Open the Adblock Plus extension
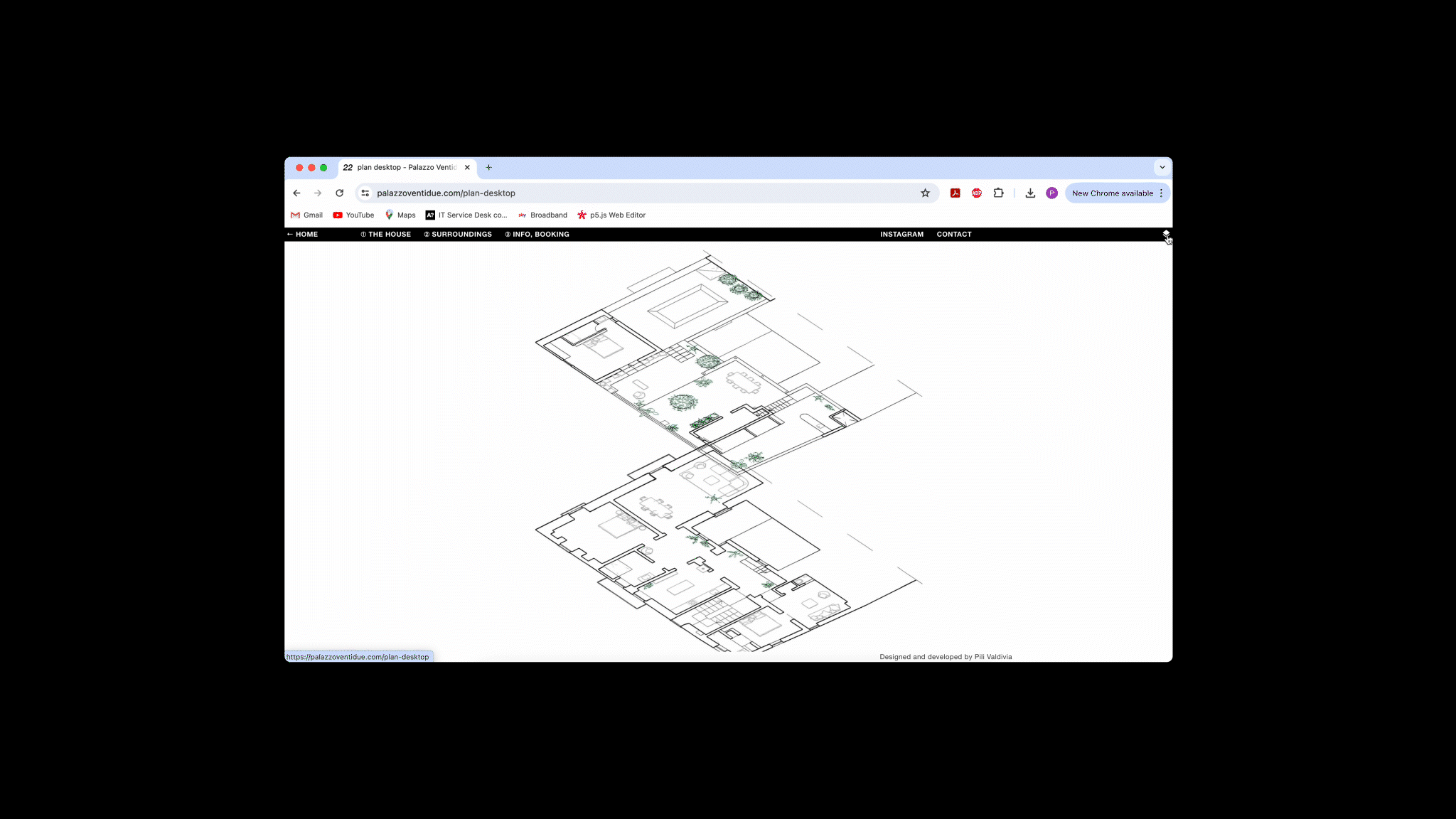Image resolution: width=1456 pixels, height=819 pixels. tap(977, 193)
